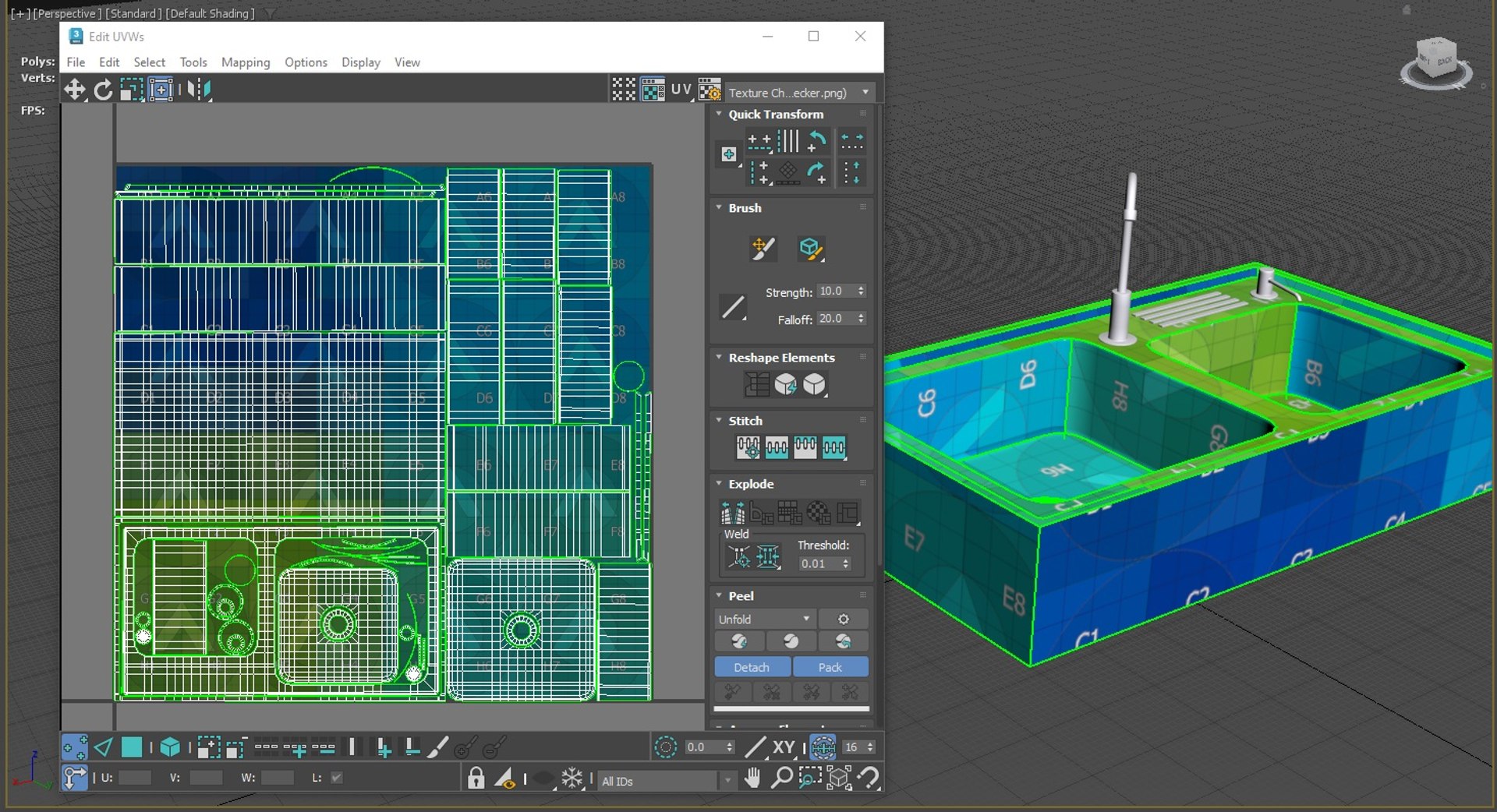Click the Flatten by Material ID icon

(819, 512)
